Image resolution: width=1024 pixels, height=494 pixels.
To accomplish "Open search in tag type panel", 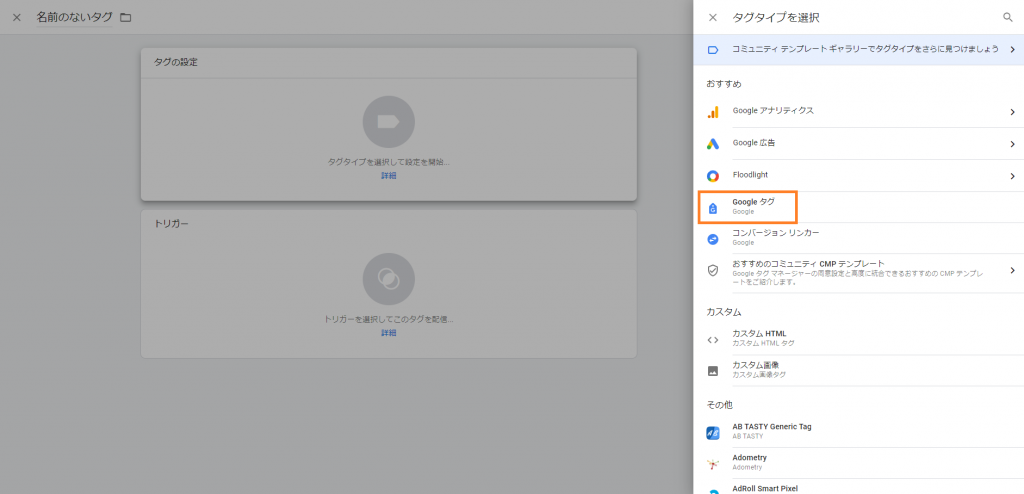I will (1008, 18).
